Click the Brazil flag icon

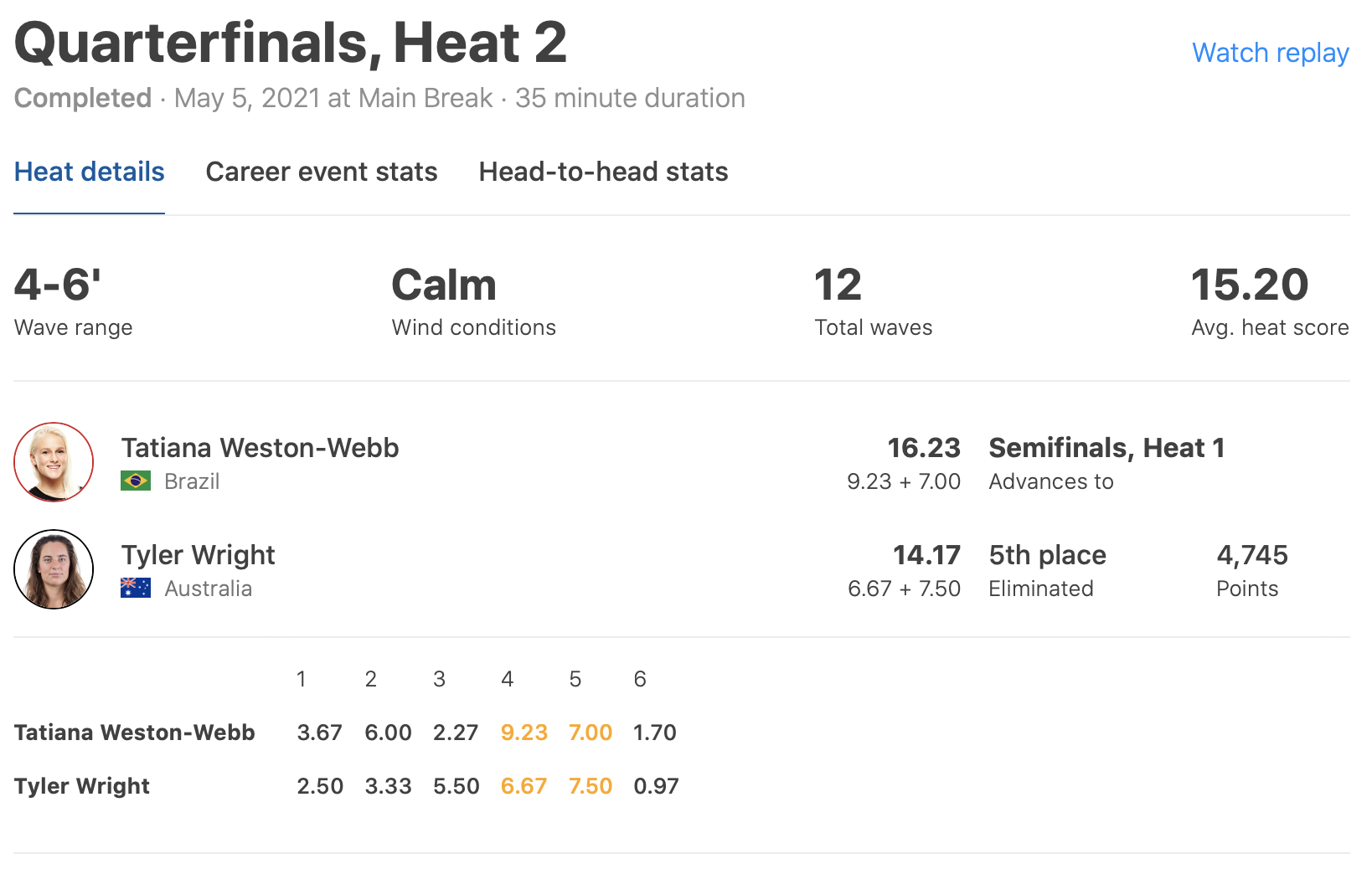[x=136, y=481]
